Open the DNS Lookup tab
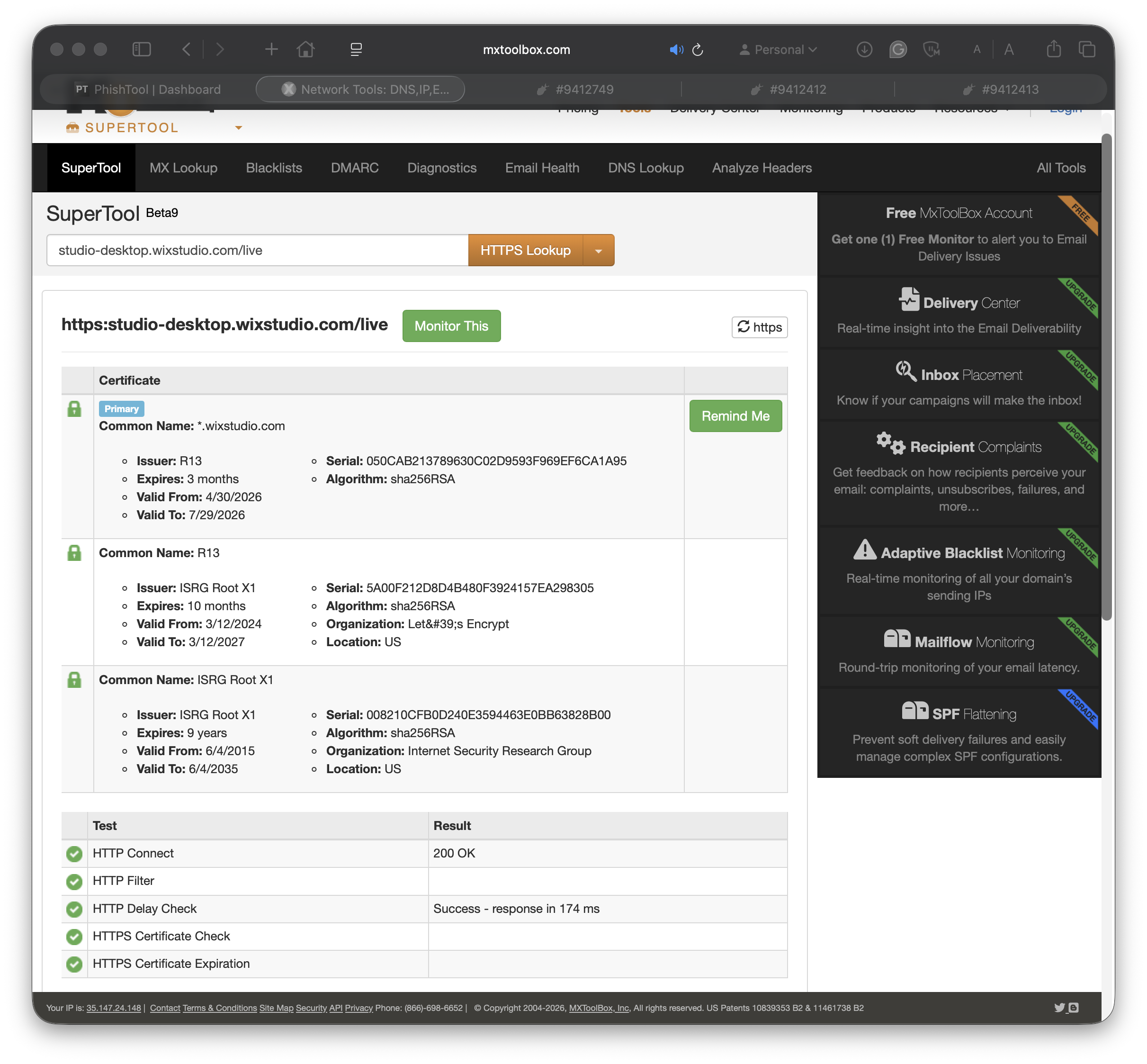The image size is (1147, 1064). [x=646, y=168]
